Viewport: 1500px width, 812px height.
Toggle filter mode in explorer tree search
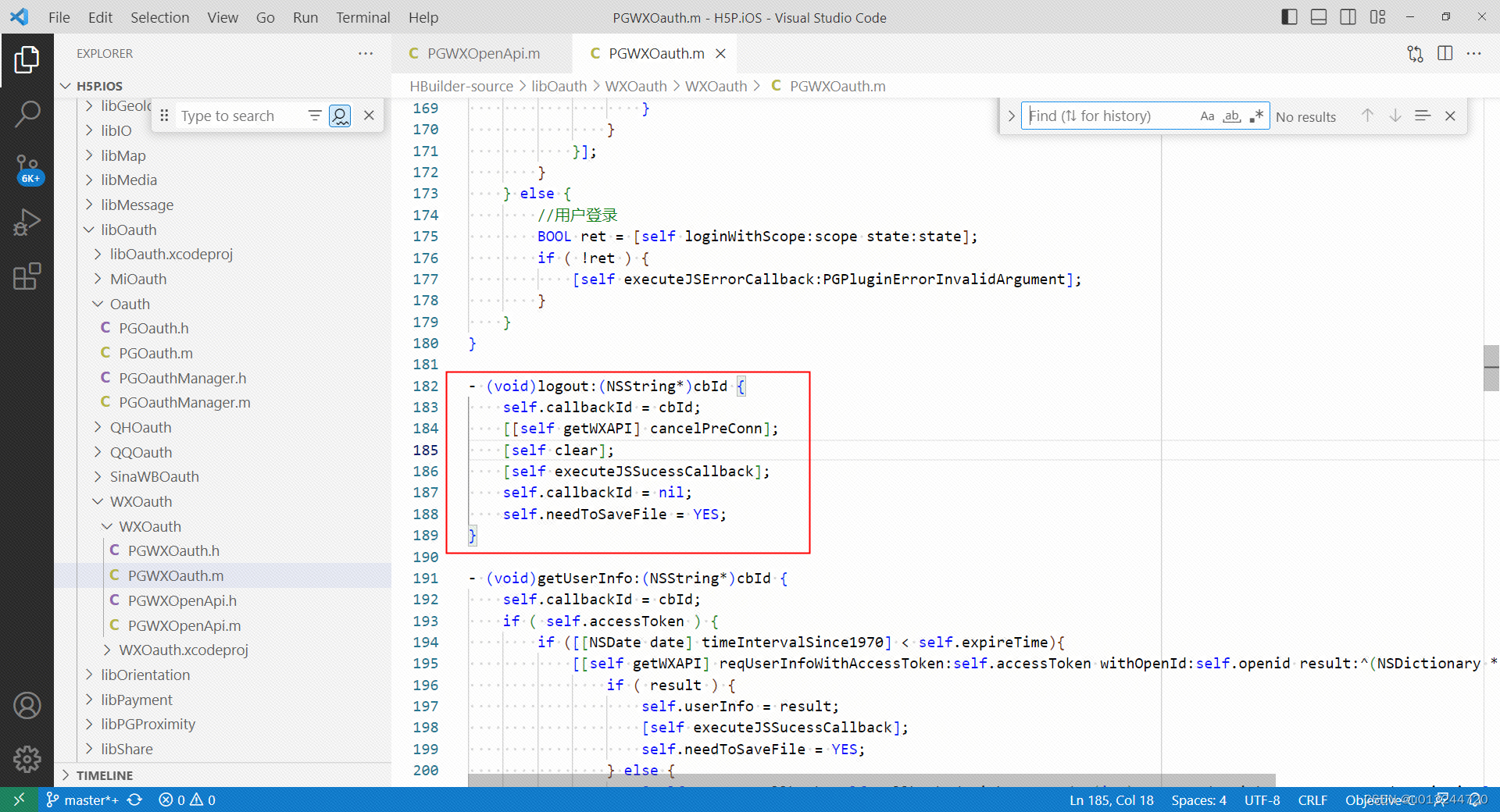[315, 116]
